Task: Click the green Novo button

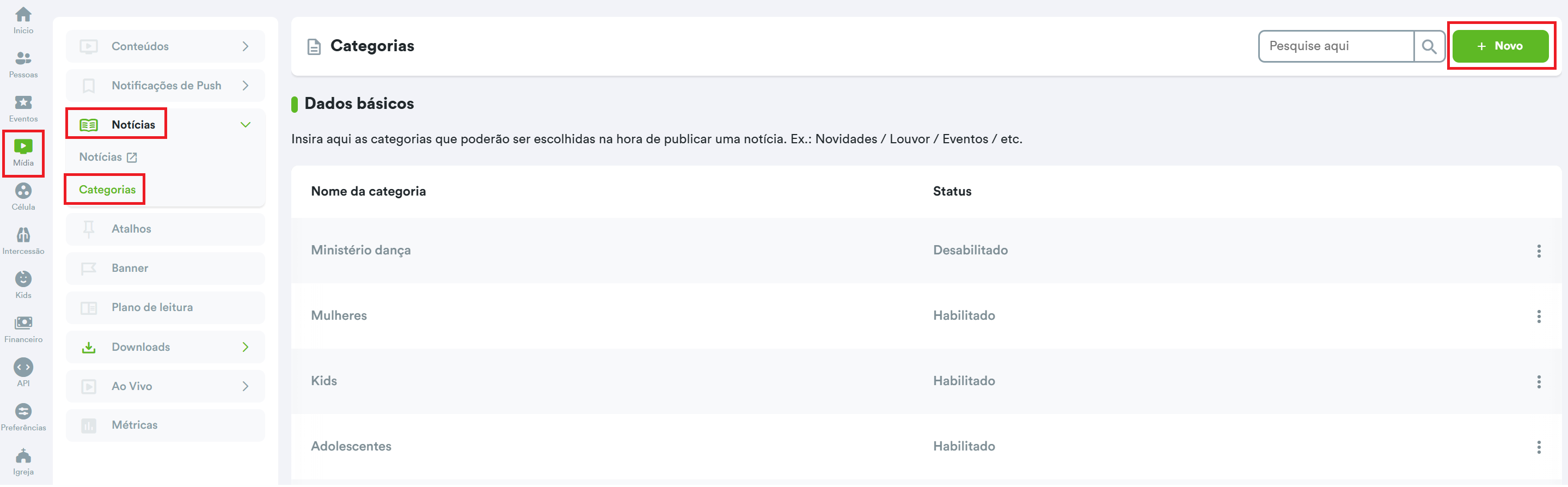Action: (x=1500, y=46)
